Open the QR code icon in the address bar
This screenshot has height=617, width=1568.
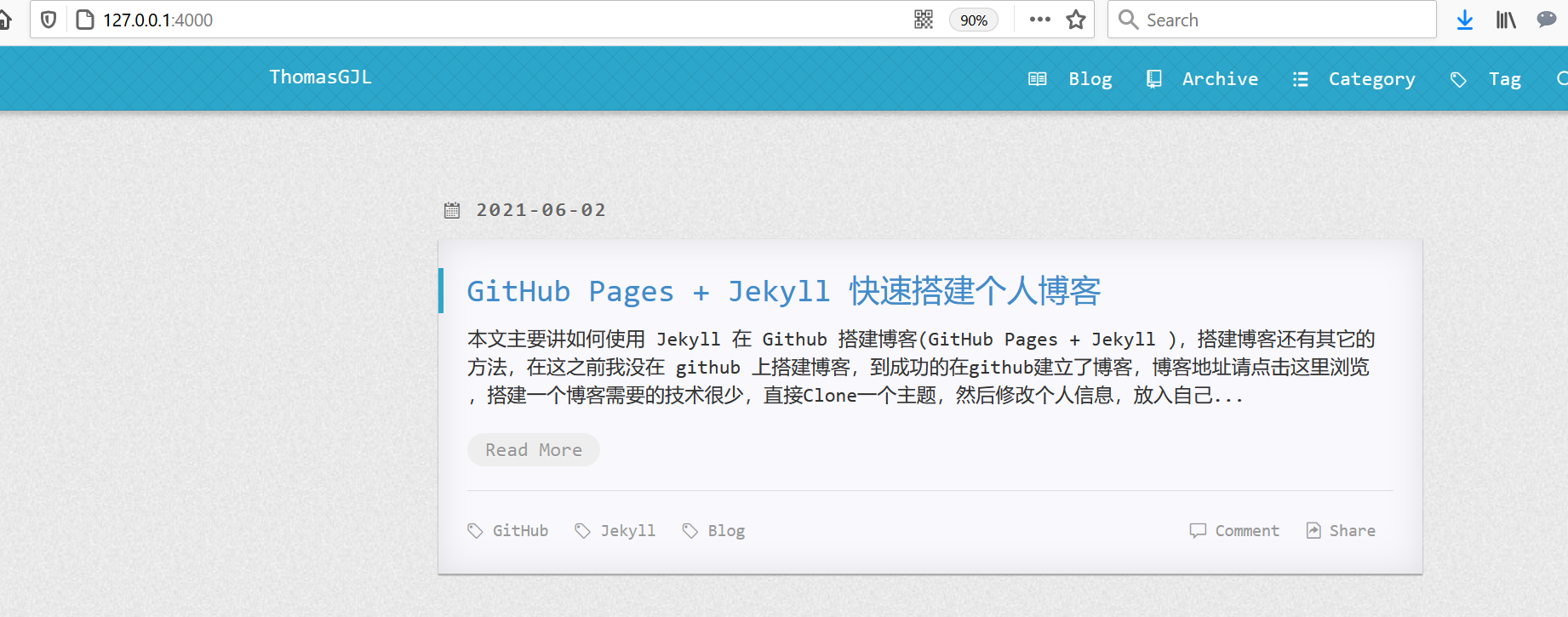(924, 20)
